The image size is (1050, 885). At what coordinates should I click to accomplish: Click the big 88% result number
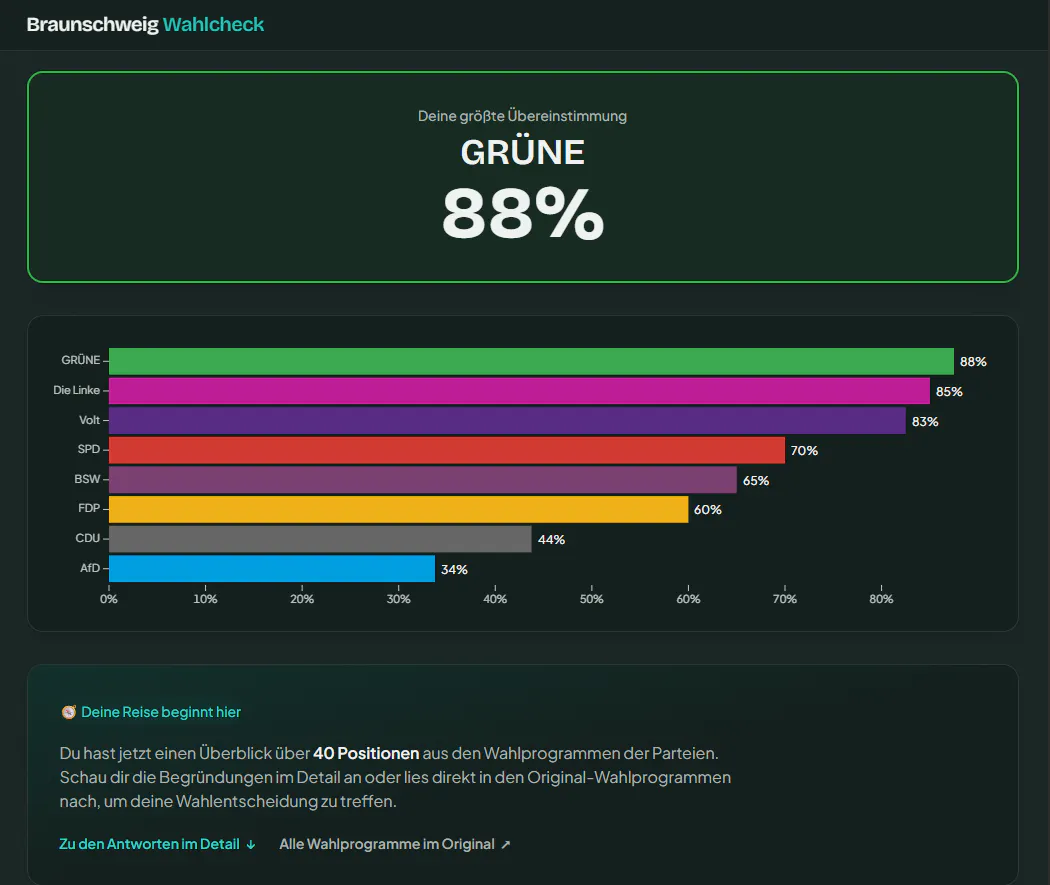pyautogui.click(x=523, y=214)
